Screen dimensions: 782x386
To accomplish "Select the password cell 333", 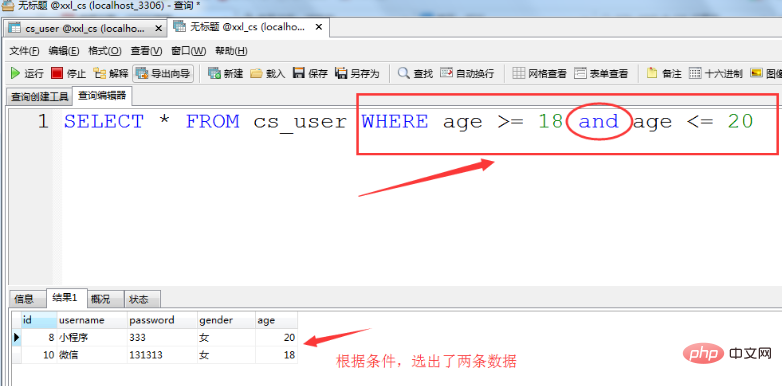I will pyautogui.click(x=163, y=338).
